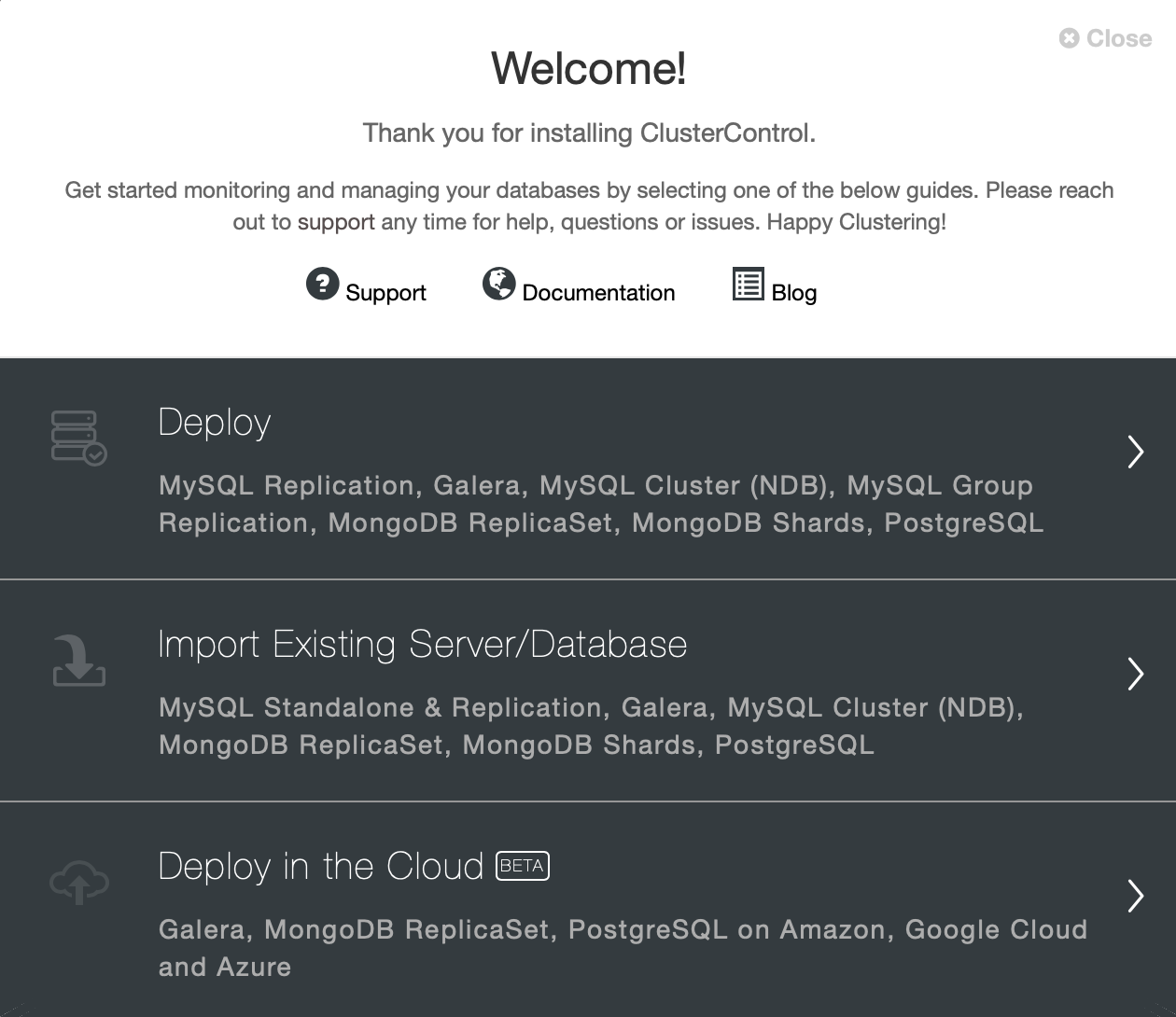Open the Support link
The width and height of the screenshot is (1176, 1017).
[385, 293]
